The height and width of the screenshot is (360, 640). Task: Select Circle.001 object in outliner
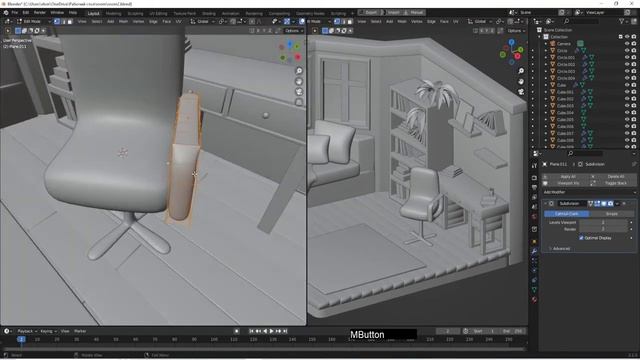click(566, 58)
